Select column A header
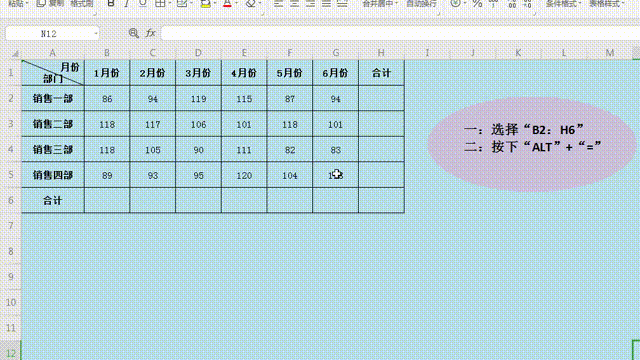 [x=53, y=53]
